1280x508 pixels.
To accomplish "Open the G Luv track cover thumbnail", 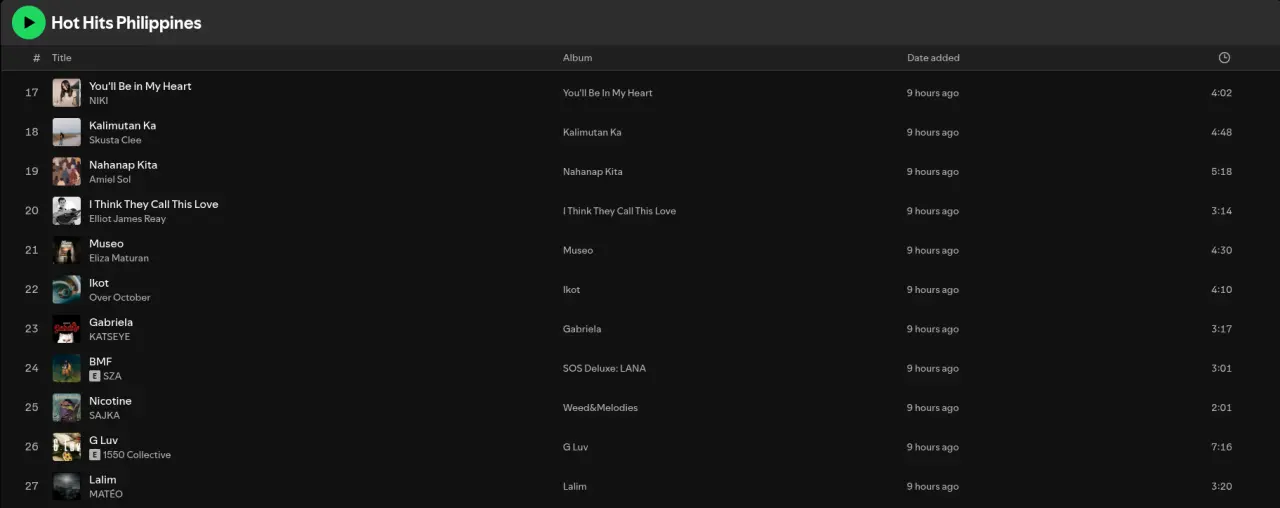I will [x=67, y=447].
